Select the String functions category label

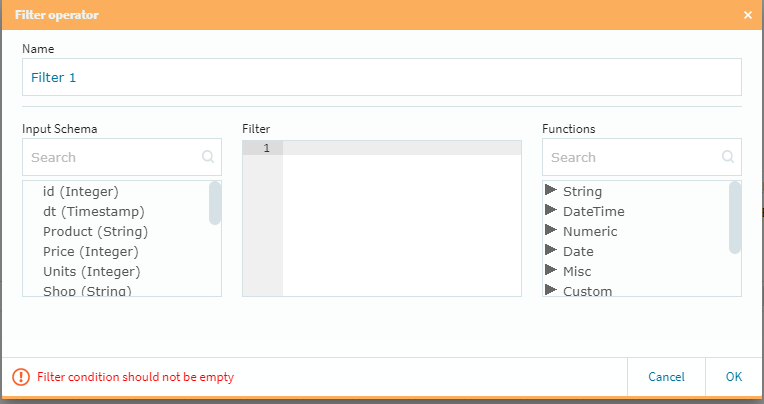[x=582, y=192]
